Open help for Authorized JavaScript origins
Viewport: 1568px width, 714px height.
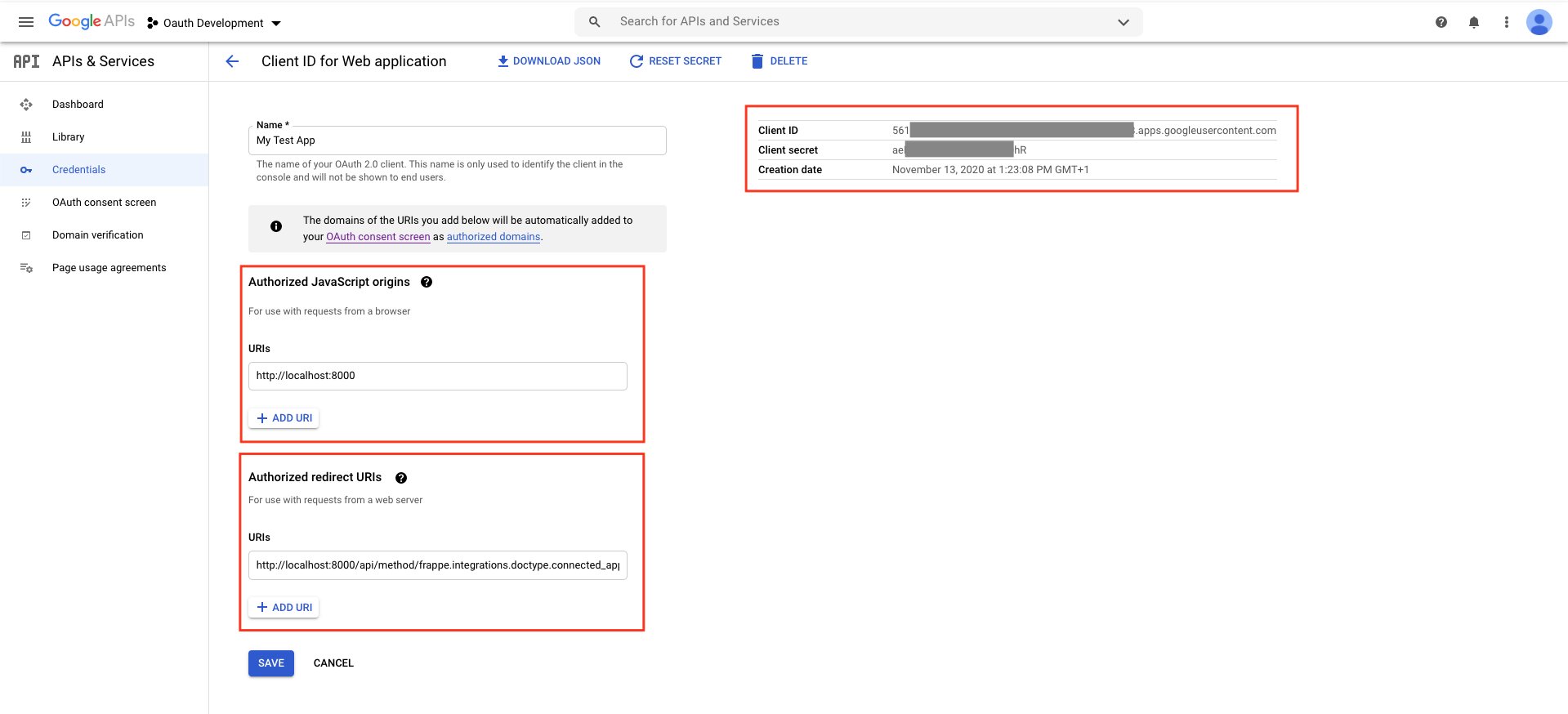(427, 282)
